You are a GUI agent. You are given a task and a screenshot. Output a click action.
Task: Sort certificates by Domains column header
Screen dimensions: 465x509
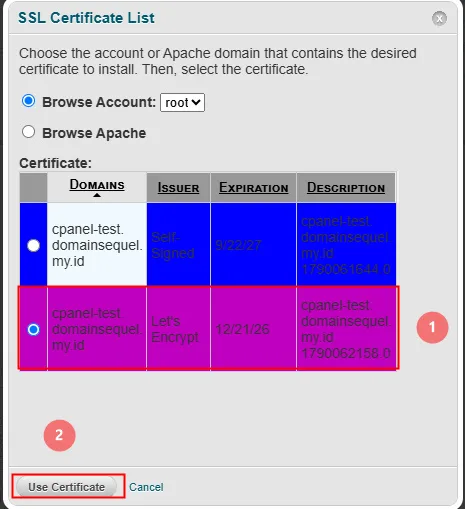click(97, 184)
